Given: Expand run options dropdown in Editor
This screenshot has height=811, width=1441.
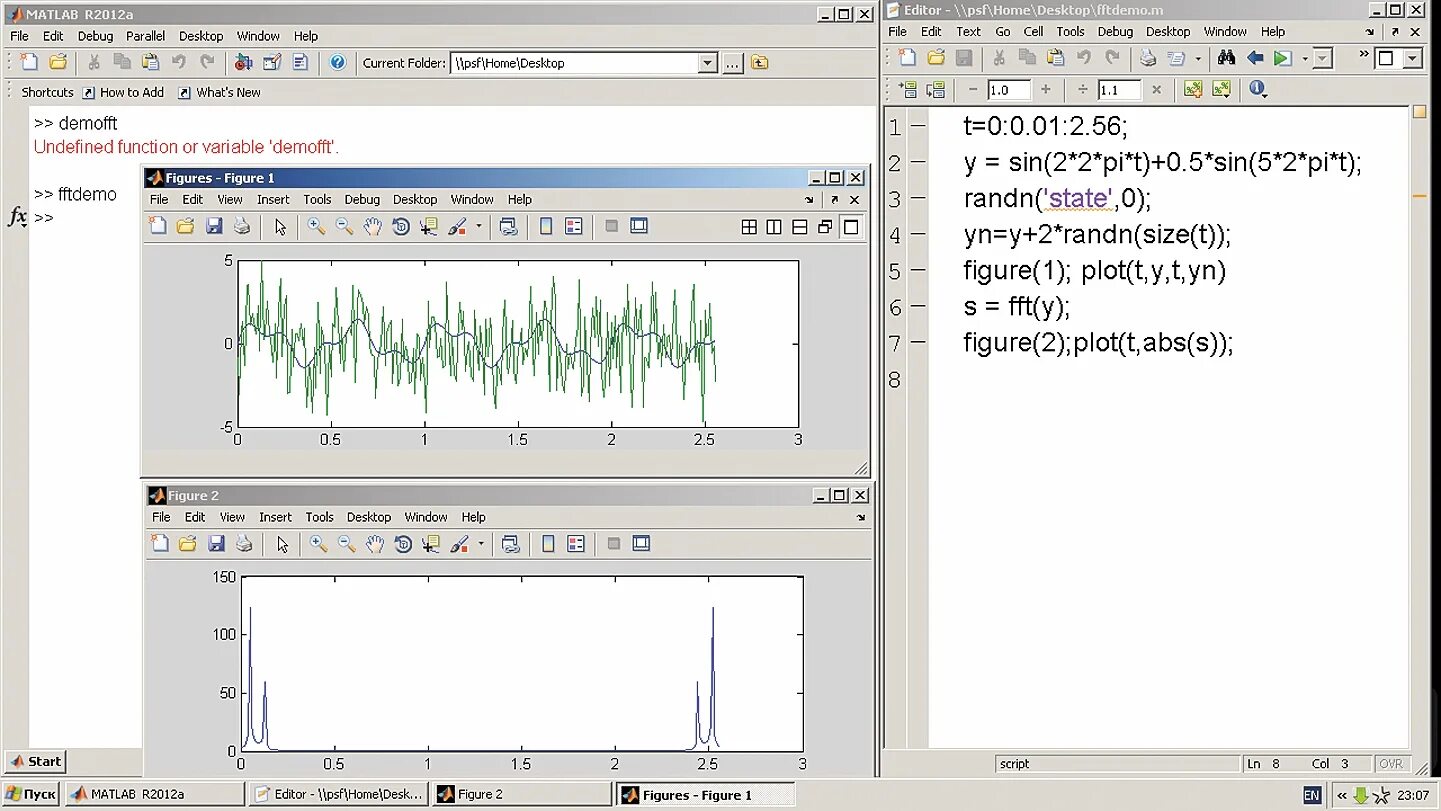Looking at the screenshot, I should point(1304,59).
